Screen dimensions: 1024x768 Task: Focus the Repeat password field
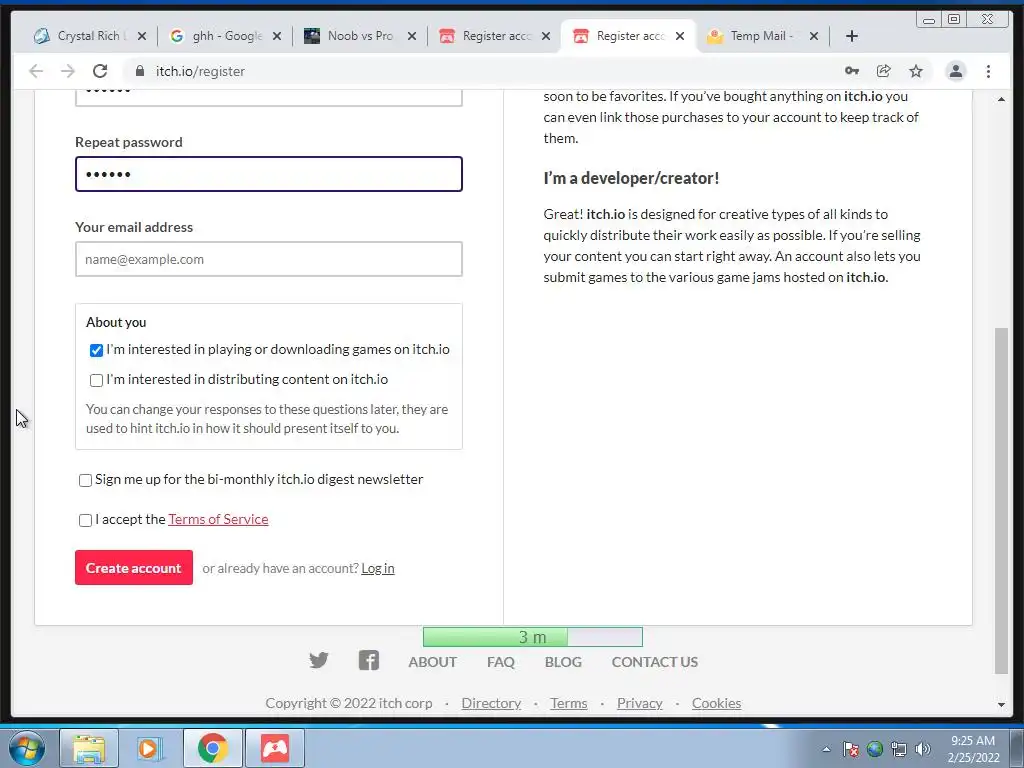(x=269, y=174)
